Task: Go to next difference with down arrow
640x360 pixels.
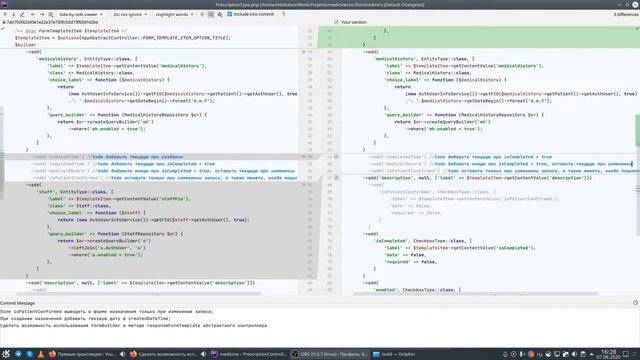Action: coord(13,14)
